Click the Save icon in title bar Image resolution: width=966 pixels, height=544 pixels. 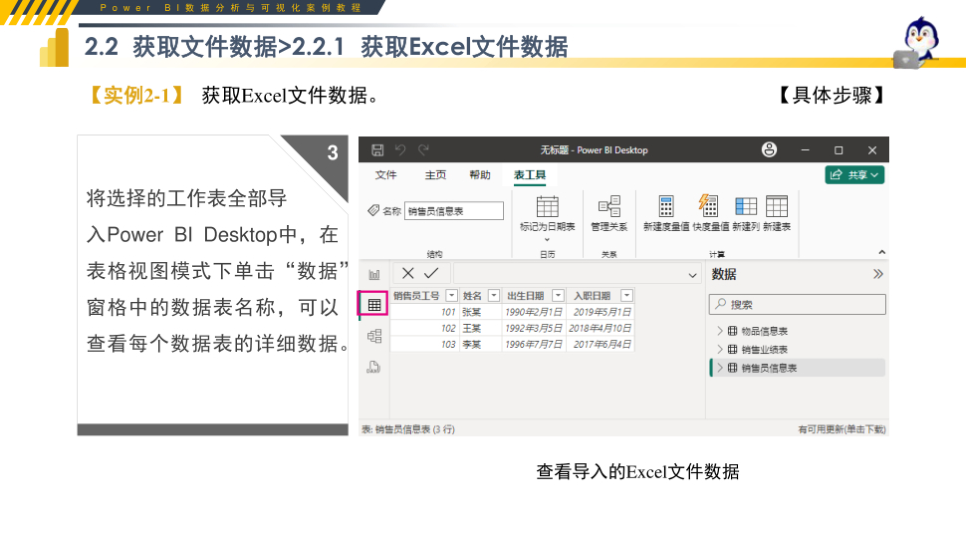378,150
